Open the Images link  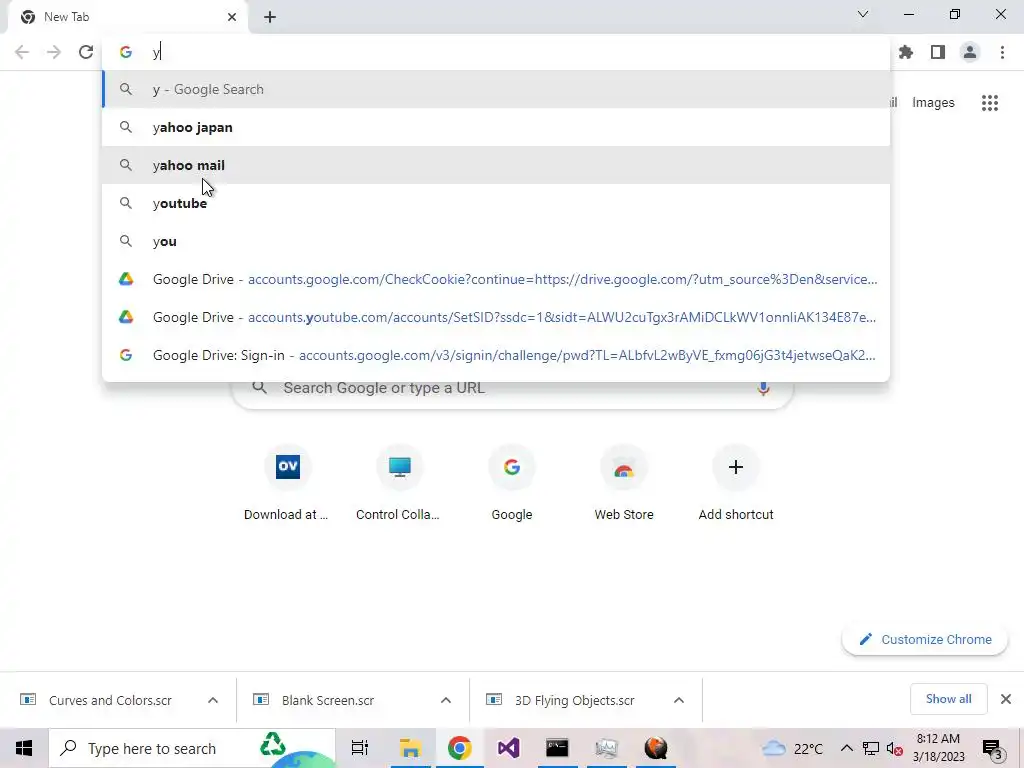[933, 103]
